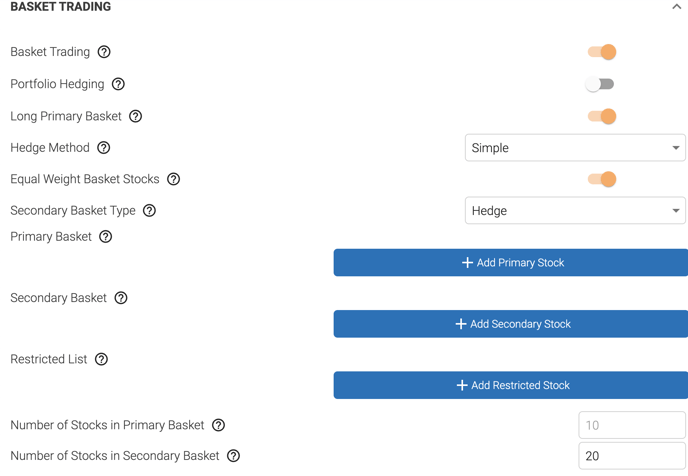Click Secondary Basket help icon

[x=121, y=298]
